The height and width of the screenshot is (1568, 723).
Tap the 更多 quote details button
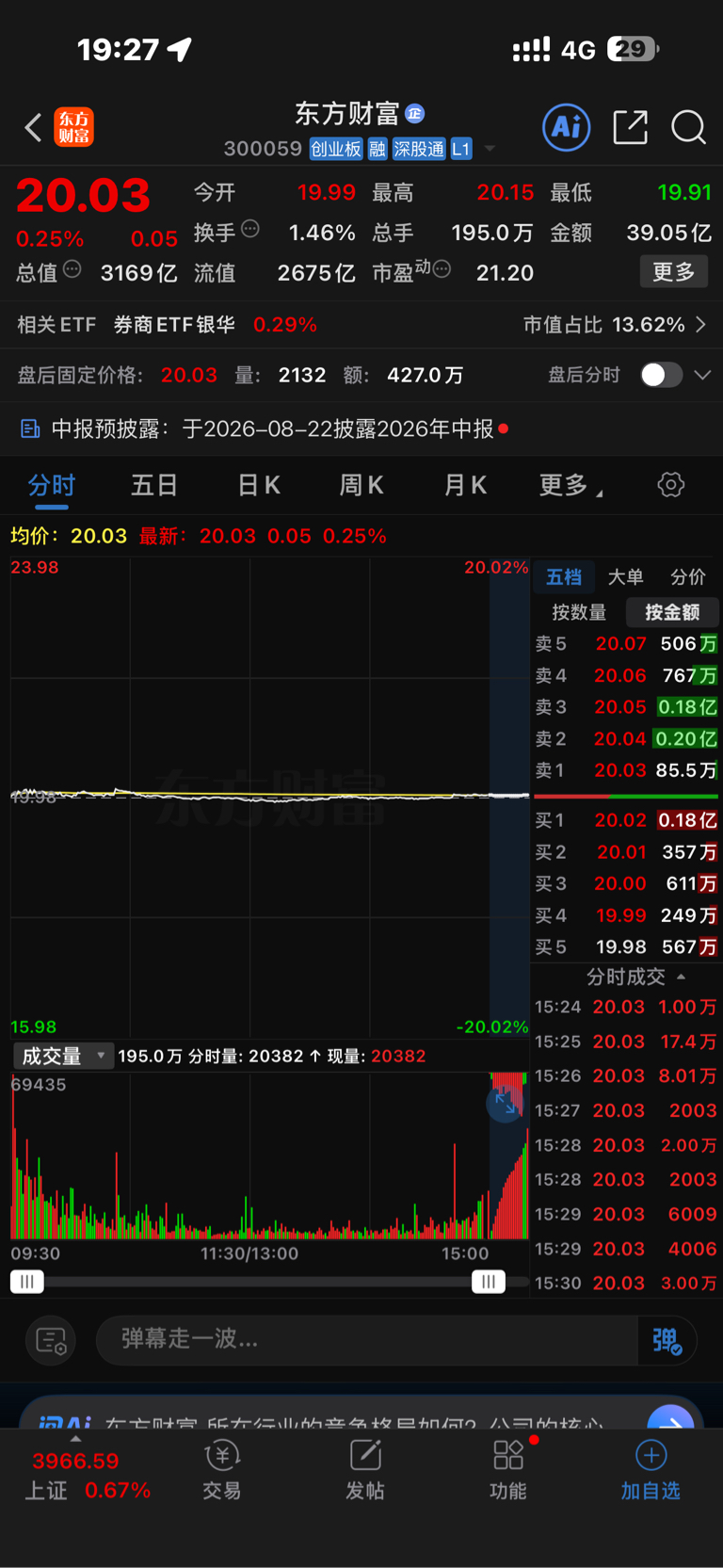(x=674, y=272)
